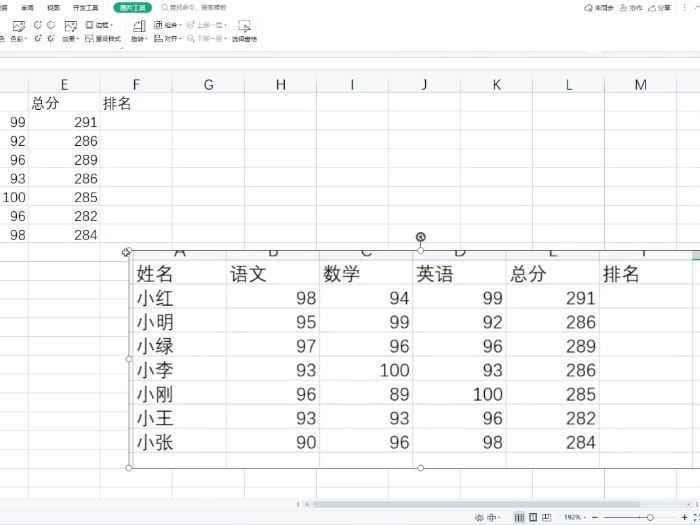
Task: Decrease picture brightness with the lower-right sun icon
Action: (x=51, y=38)
